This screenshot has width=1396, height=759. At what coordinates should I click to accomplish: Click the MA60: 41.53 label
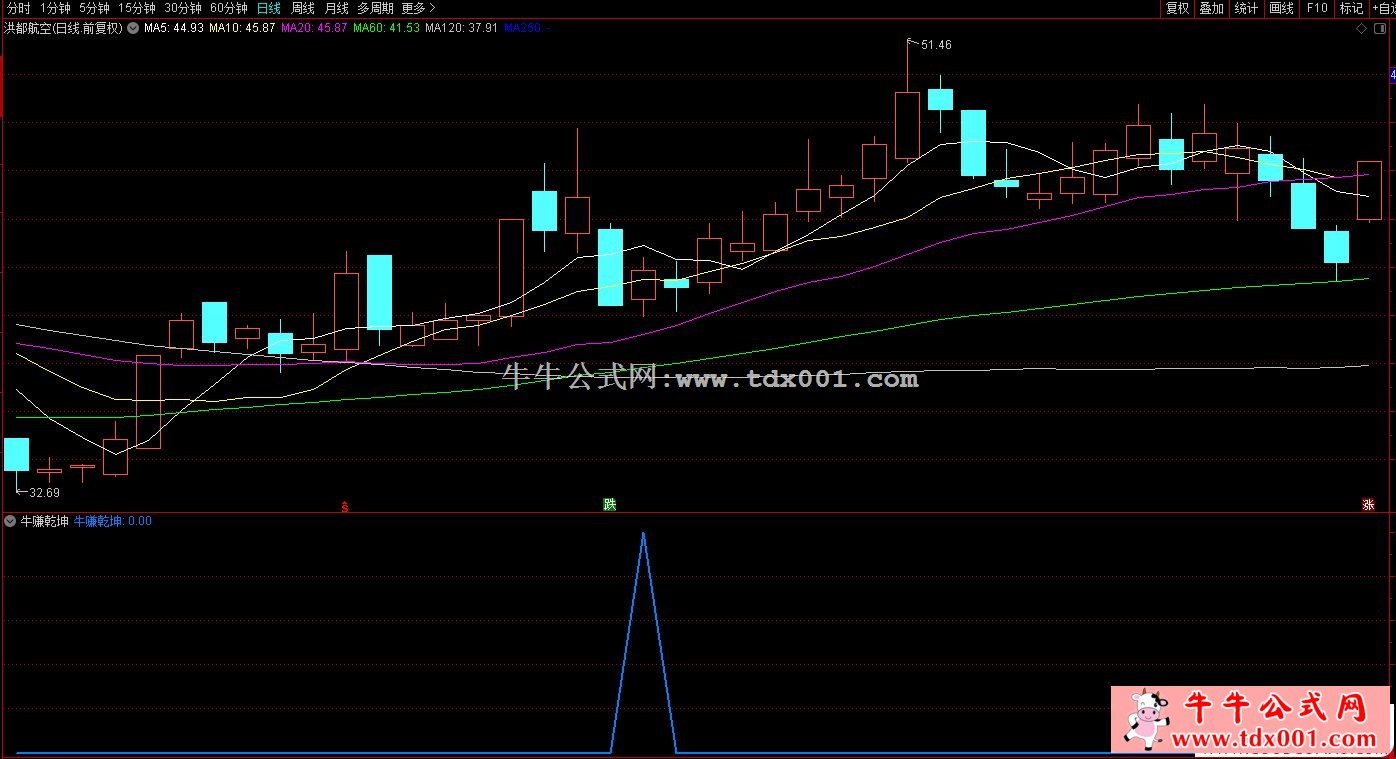point(387,28)
